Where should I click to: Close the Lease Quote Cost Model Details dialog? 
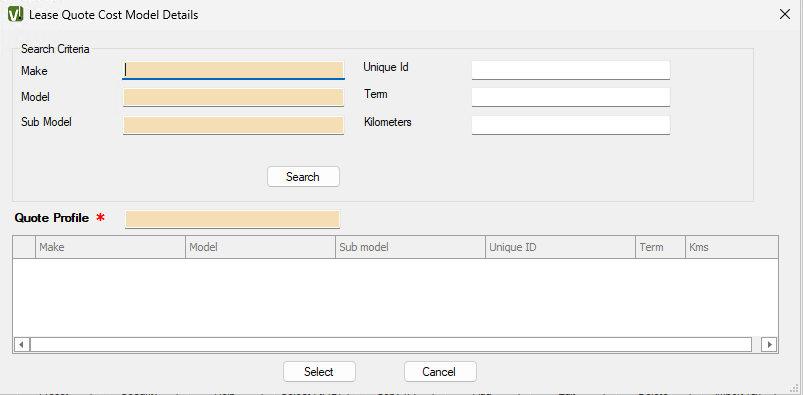784,14
